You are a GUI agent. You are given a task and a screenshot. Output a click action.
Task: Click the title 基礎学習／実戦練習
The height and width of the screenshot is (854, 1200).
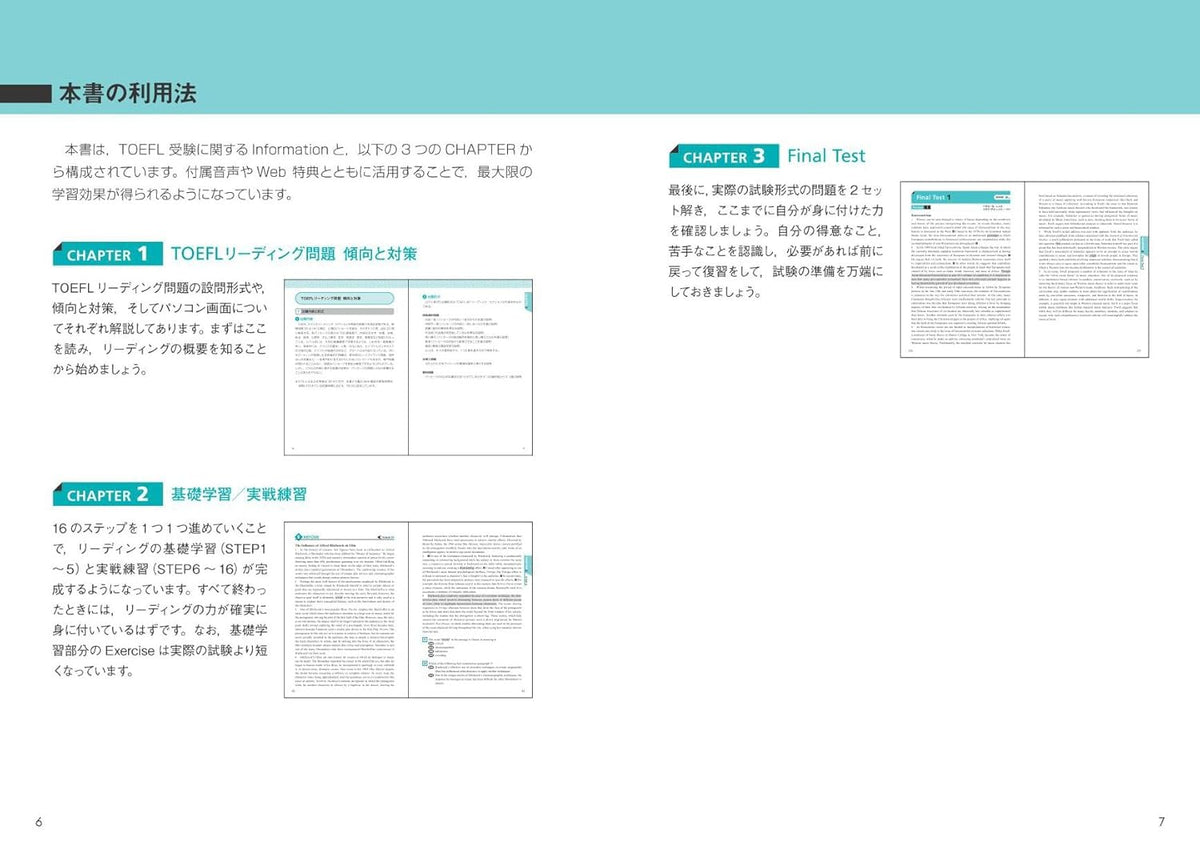pos(239,494)
